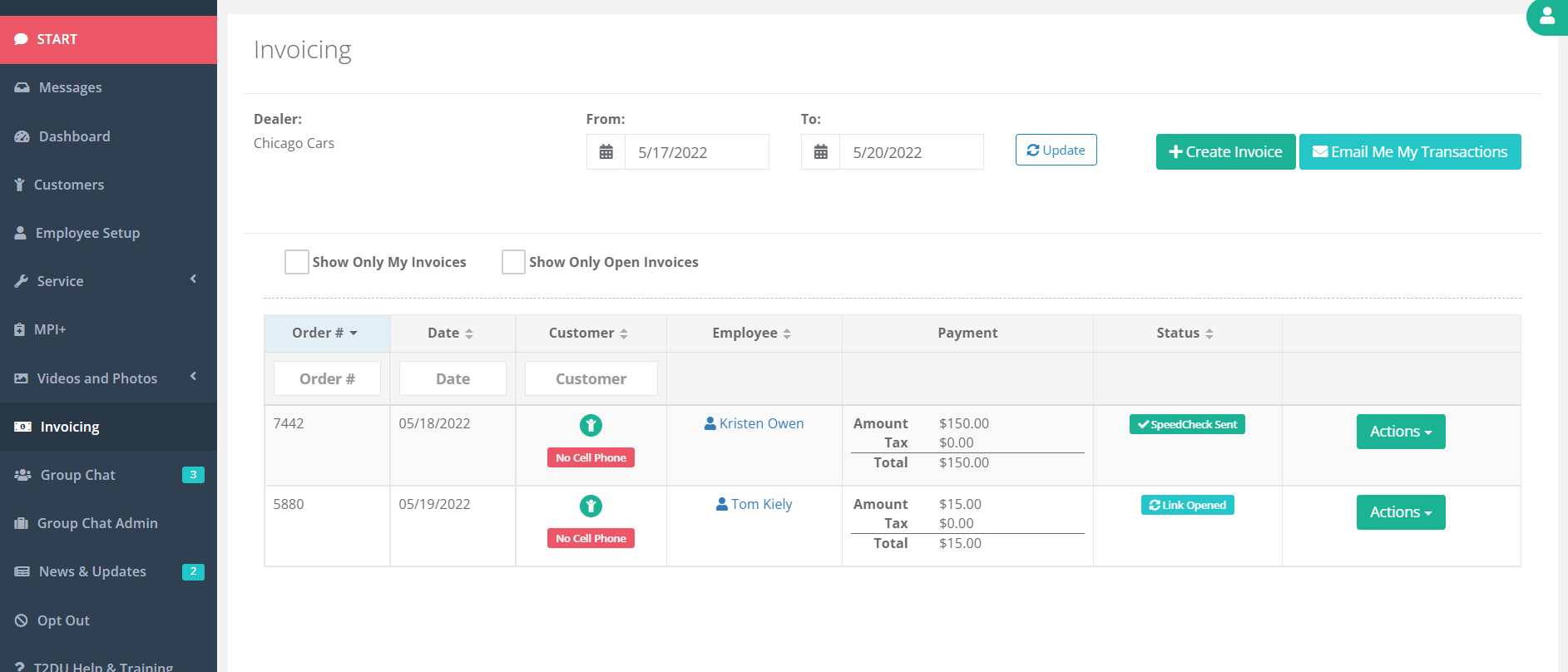1568x672 pixels.
Task: Click the SpeedCheck Sent status badge
Action: [x=1187, y=424]
